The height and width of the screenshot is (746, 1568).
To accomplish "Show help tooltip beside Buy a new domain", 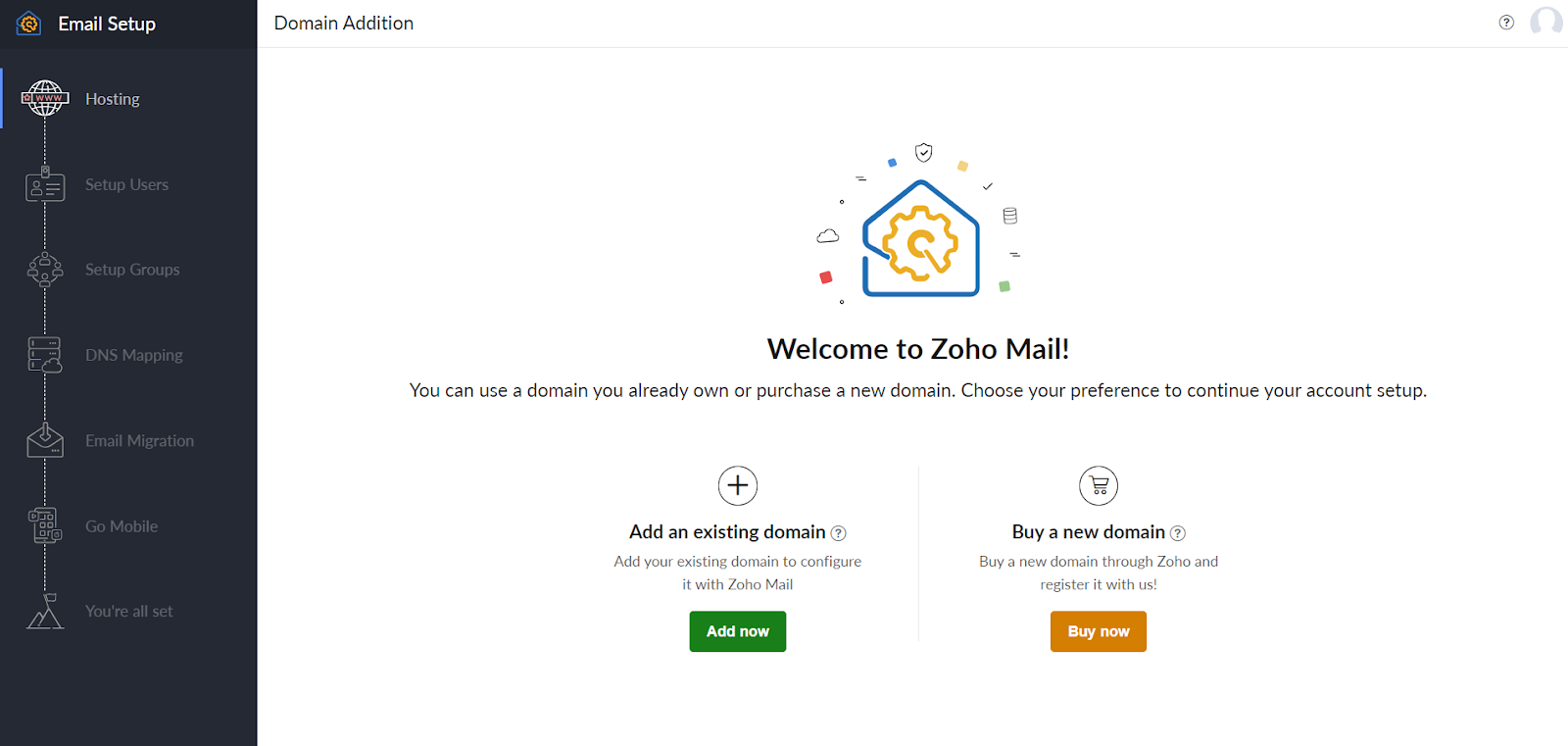I will tap(1178, 533).
